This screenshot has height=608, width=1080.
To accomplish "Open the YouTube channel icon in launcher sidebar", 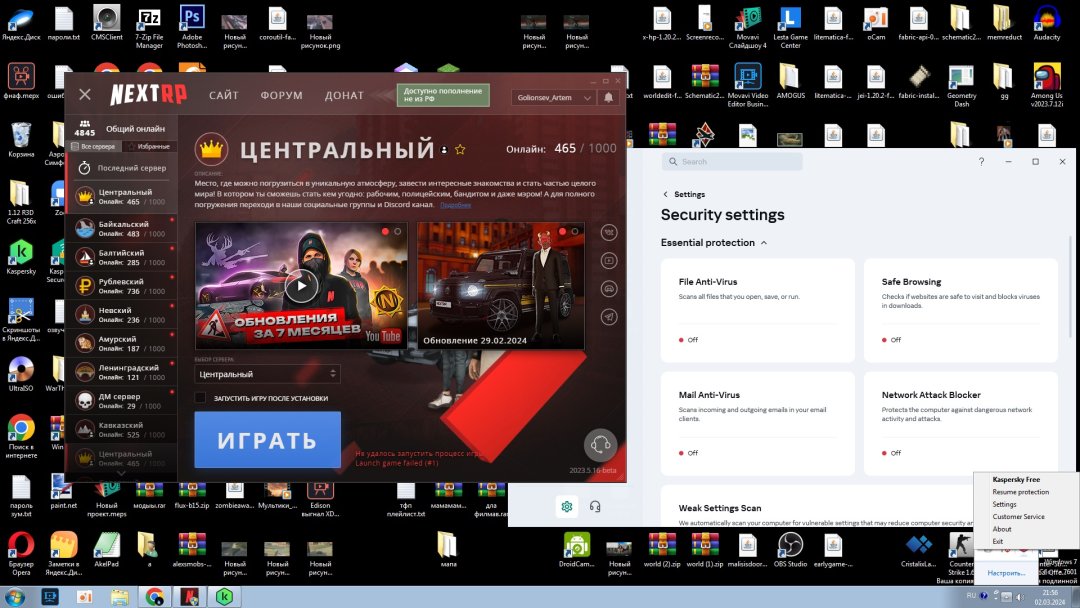I will (x=609, y=261).
